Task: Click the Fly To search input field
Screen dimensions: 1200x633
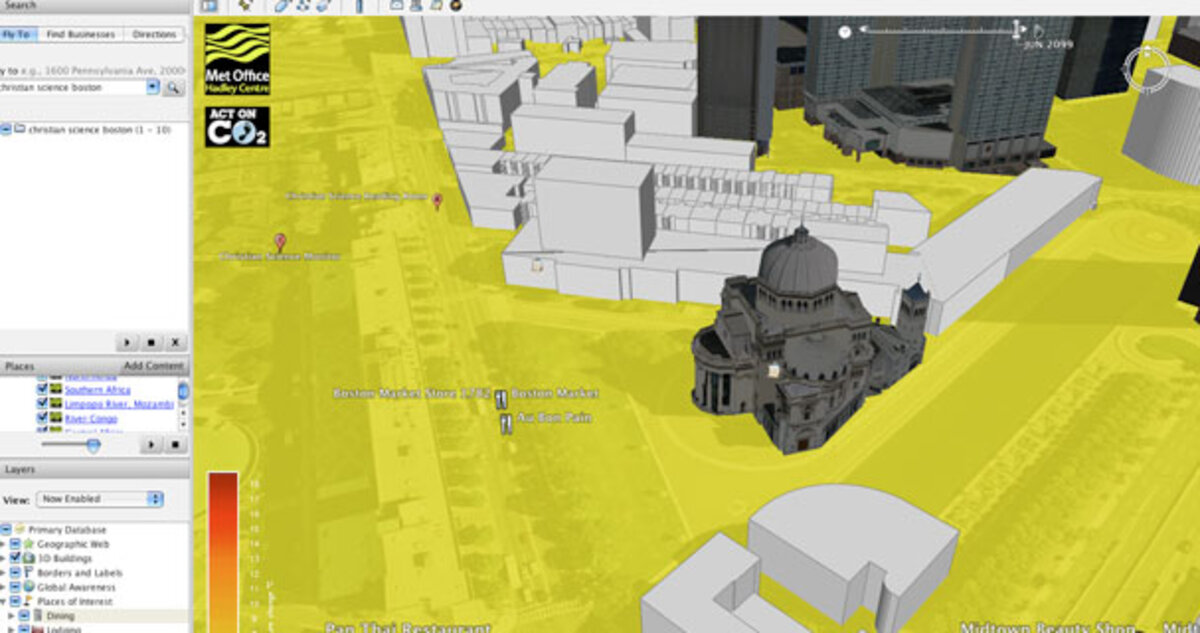Action: [72, 87]
